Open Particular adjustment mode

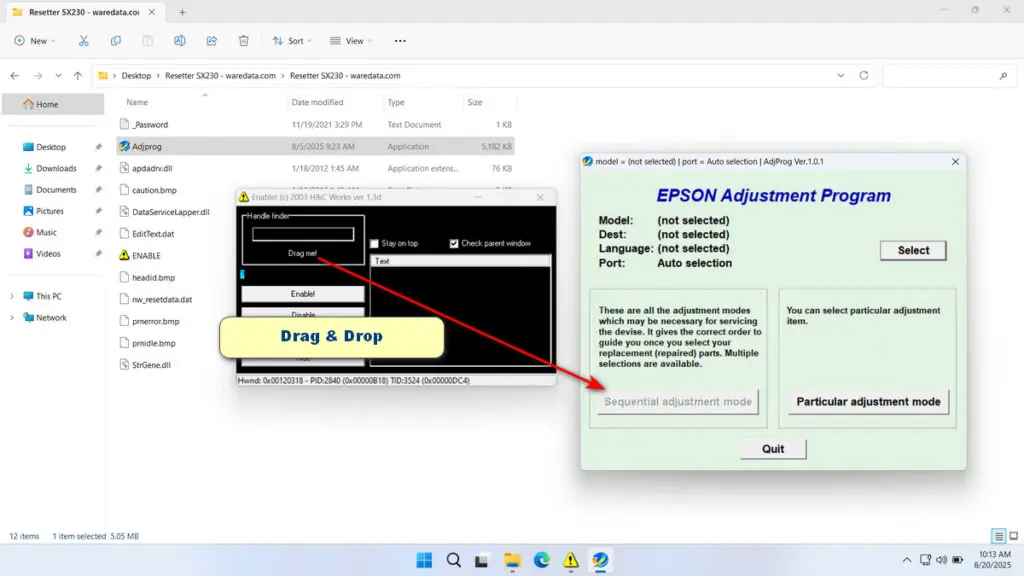[867, 402]
